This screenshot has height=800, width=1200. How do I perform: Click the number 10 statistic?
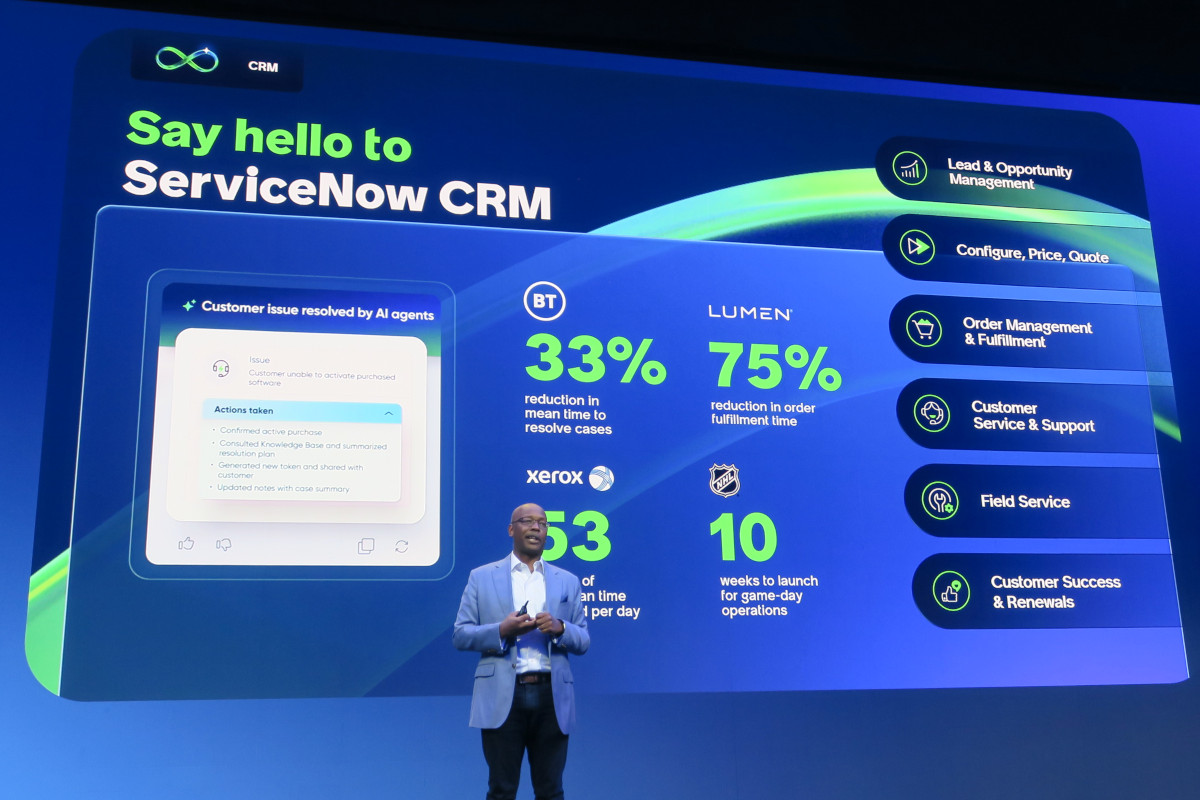(x=743, y=538)
